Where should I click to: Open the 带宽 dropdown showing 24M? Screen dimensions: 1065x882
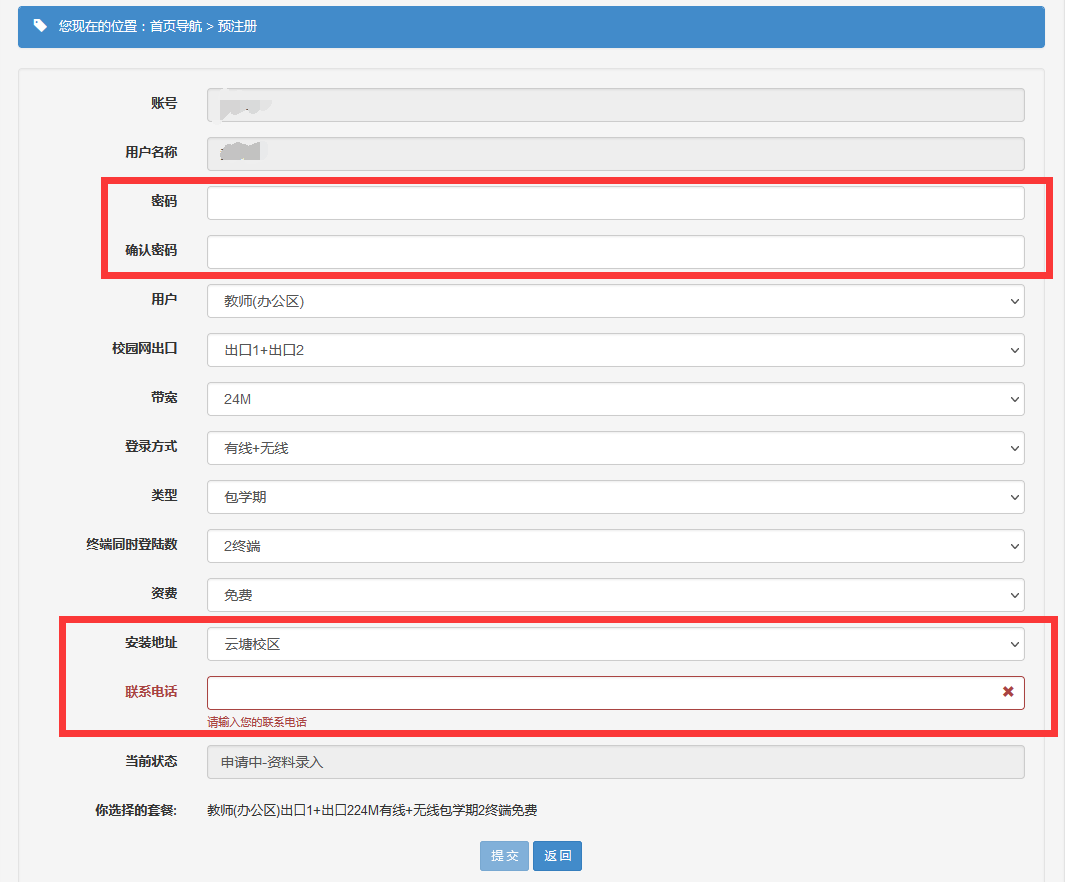(x=615, y=399)
